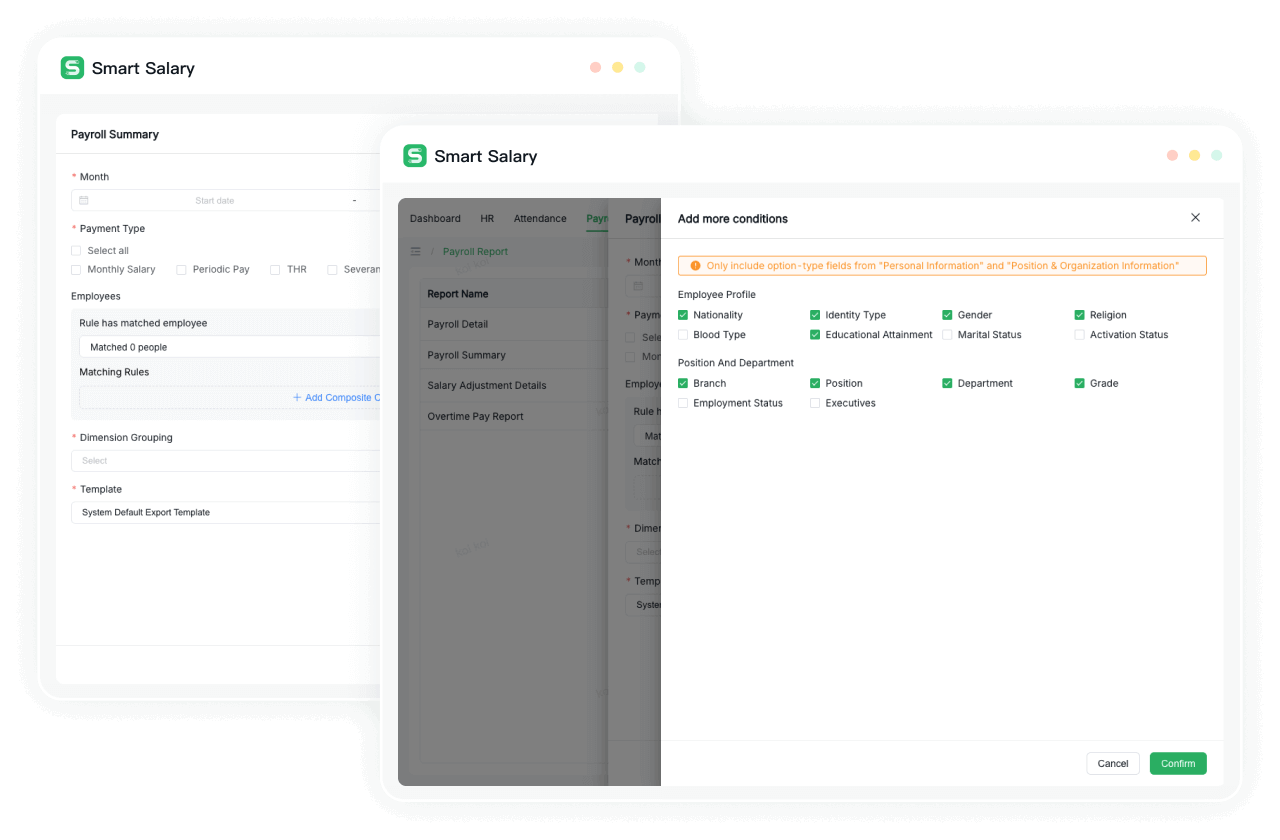Click the calendar icon in Month field
The width and height of the screenshot is (1280, 840).
click(84, 201)
